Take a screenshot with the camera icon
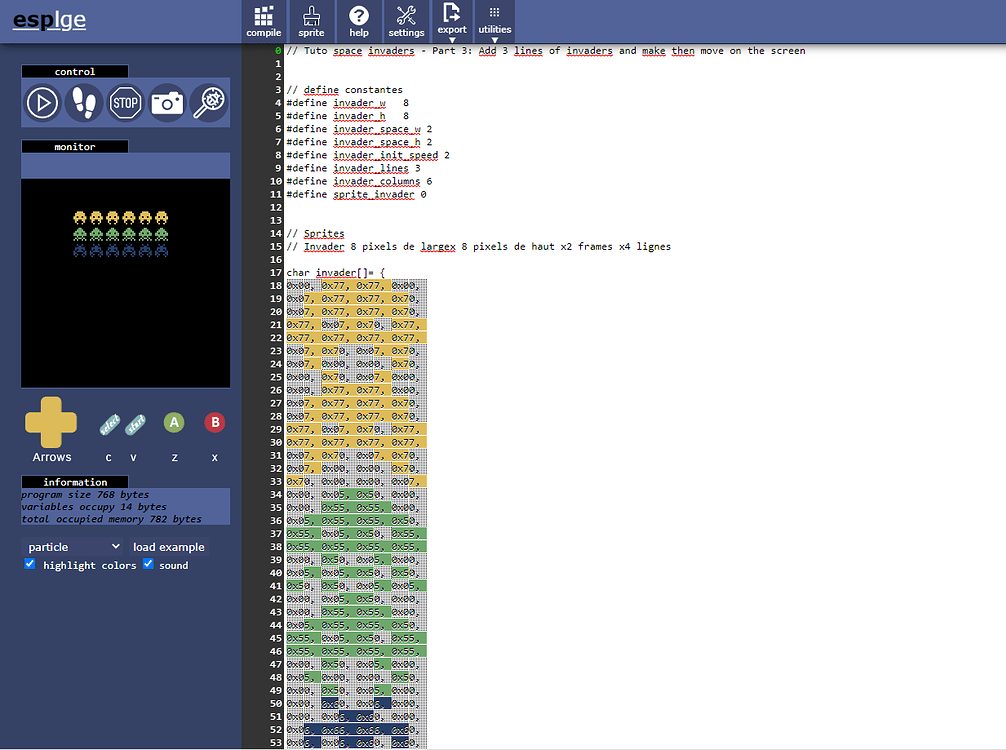This screenshot has height=750, width=1006. (167, 102)
